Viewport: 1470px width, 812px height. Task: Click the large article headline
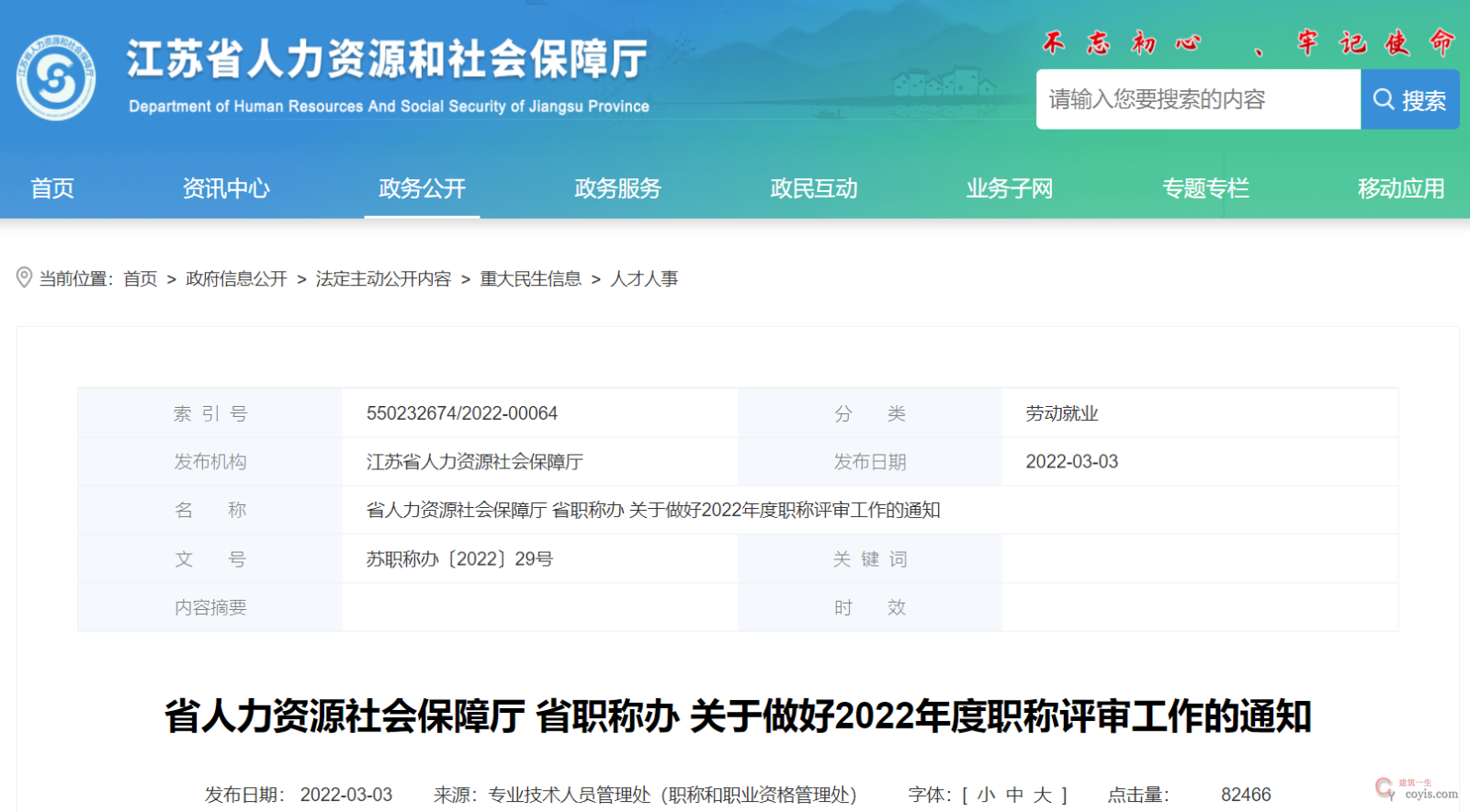tap(738, 716)
